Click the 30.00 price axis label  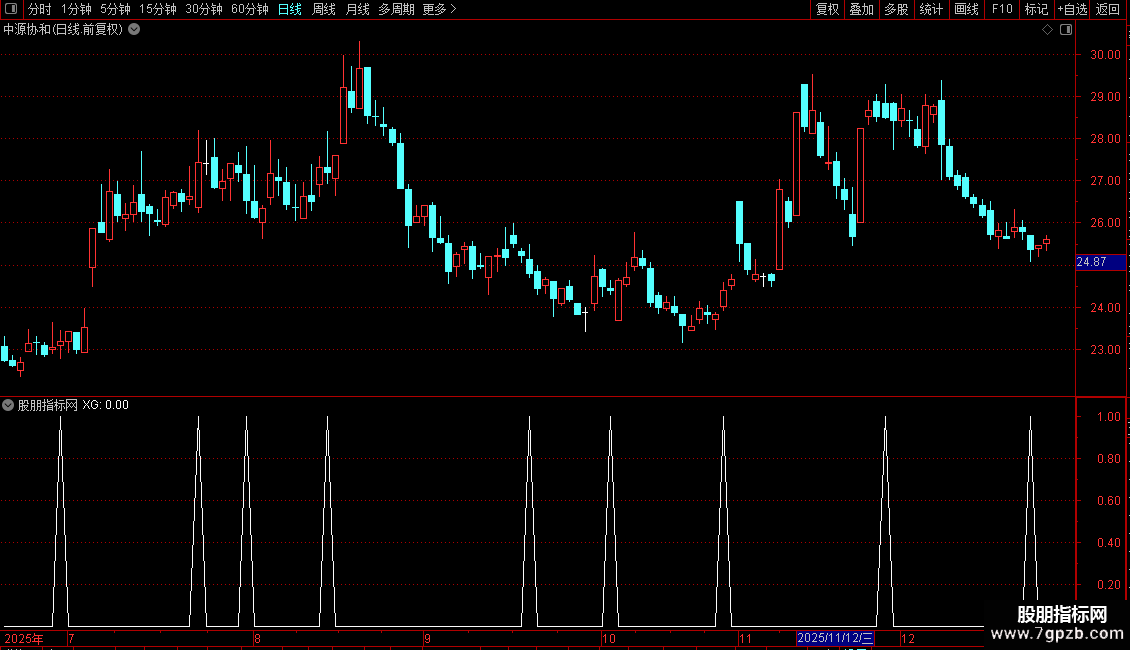point(1105,55)
